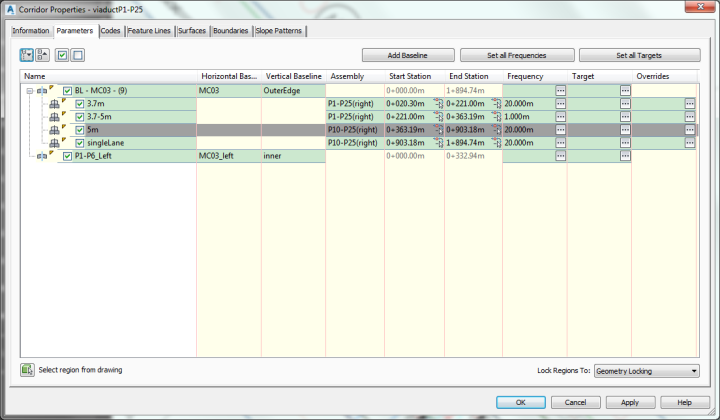Toggle the 3.7-5m region checkbox
The width and height of the screenshot is (720, 420).
80,117
